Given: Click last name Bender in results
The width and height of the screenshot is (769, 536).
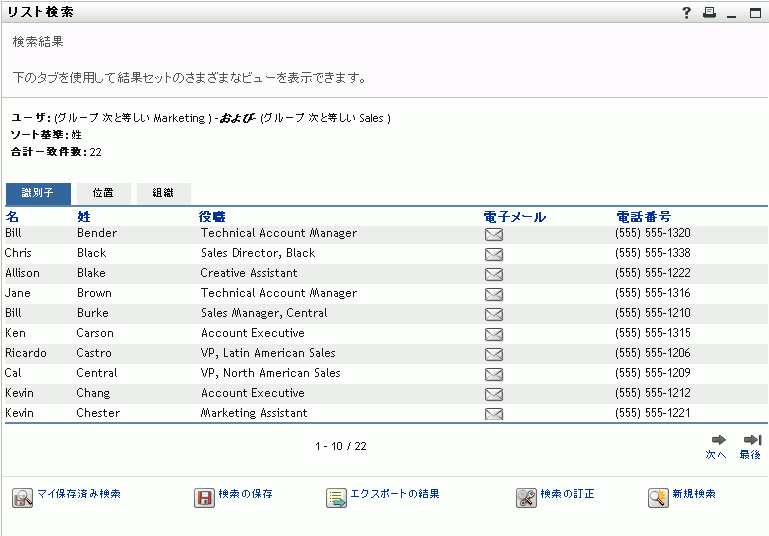Looking at the screenshot, I should (x=97, y=233).
